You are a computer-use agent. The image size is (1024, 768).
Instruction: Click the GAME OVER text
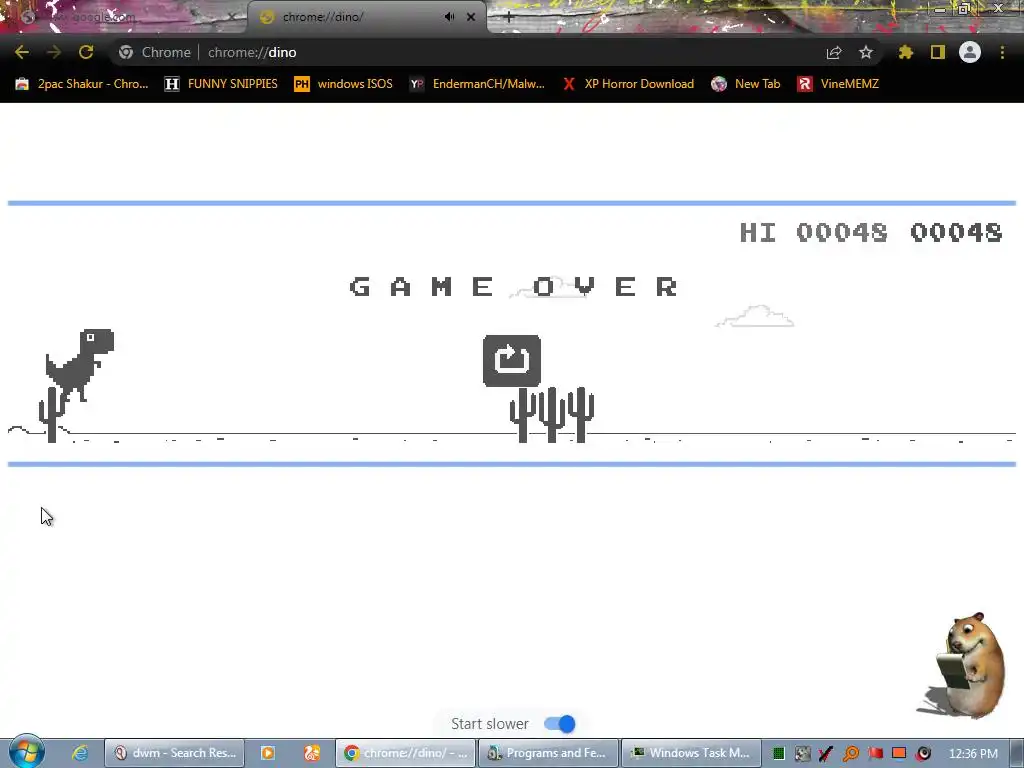(x=515, y=286)
